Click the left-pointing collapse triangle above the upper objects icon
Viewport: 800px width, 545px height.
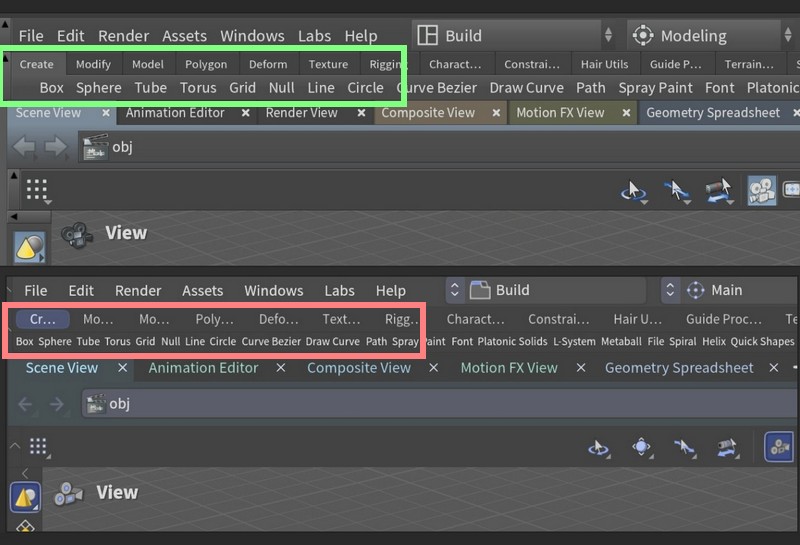pos(14,216)
